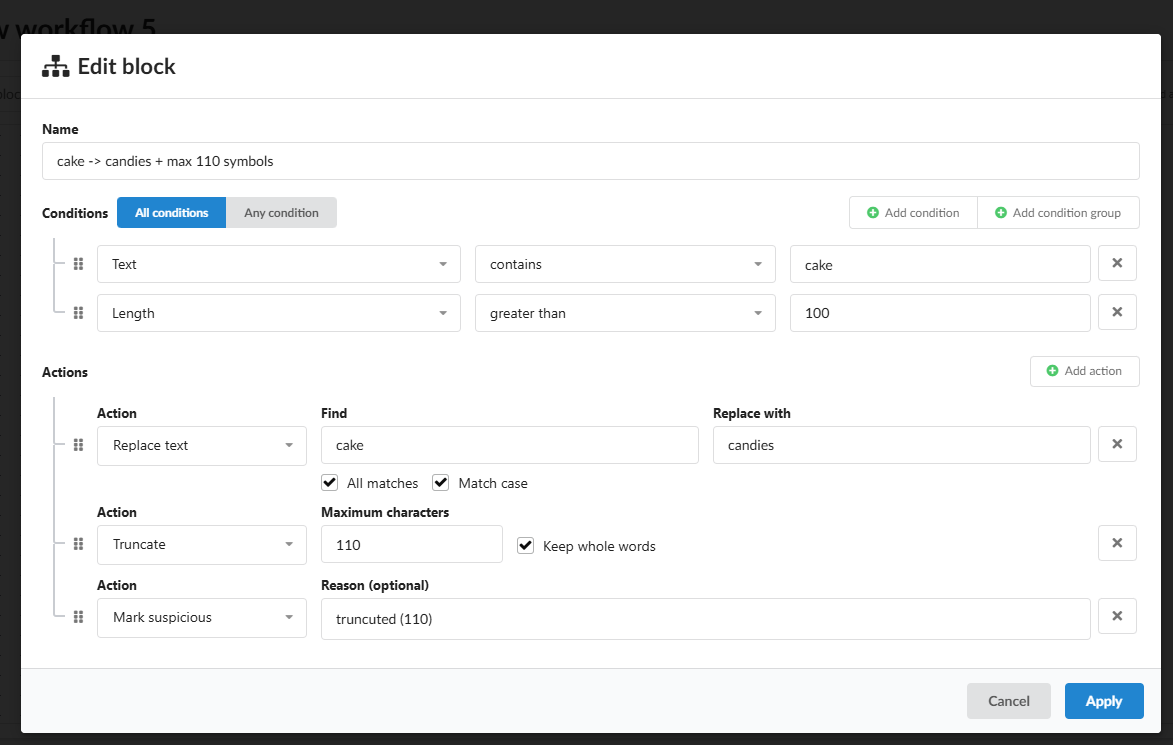Delete the Truncate action
This screenshot has width=1173, height=745.
[x=1117, y=543]
